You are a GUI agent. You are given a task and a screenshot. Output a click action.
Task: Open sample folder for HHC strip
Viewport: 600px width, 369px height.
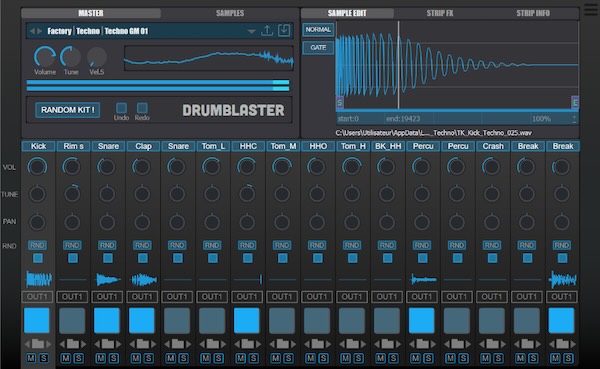(x=247, y=344)
